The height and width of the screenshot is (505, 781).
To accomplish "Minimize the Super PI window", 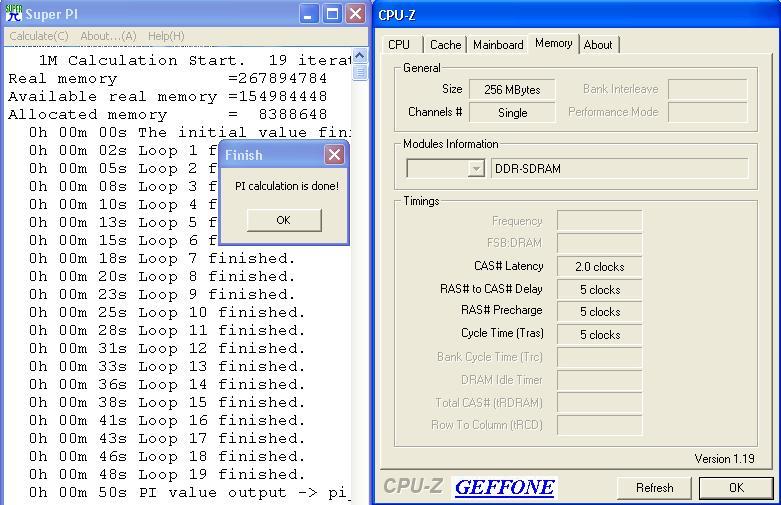I will [x=309, y=13].
